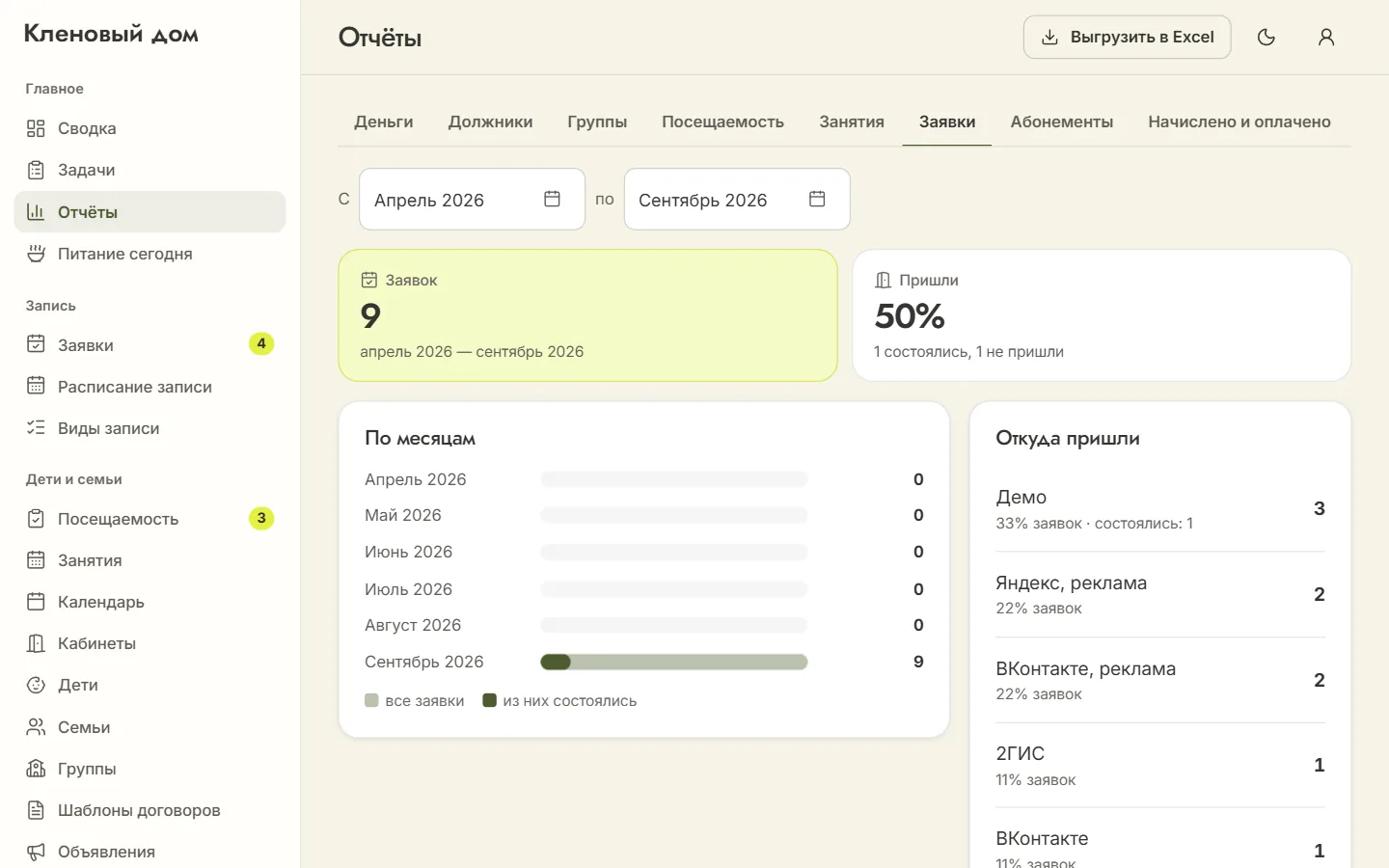Click the Кабинеты door icon
This screenshot has width=1389, height=868.
click(x=36, y=643)
